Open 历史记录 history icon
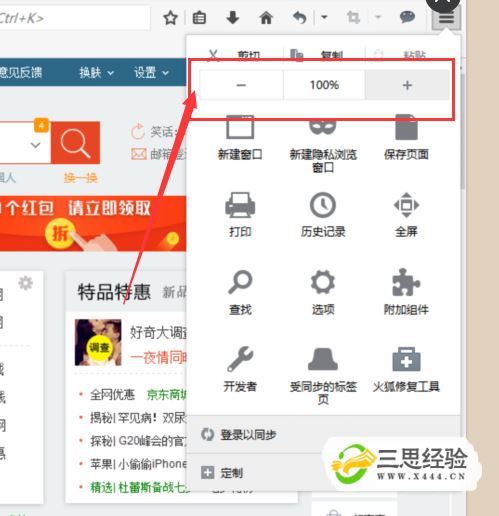Viewport: 499px width, 516px height. pos(323,214)
